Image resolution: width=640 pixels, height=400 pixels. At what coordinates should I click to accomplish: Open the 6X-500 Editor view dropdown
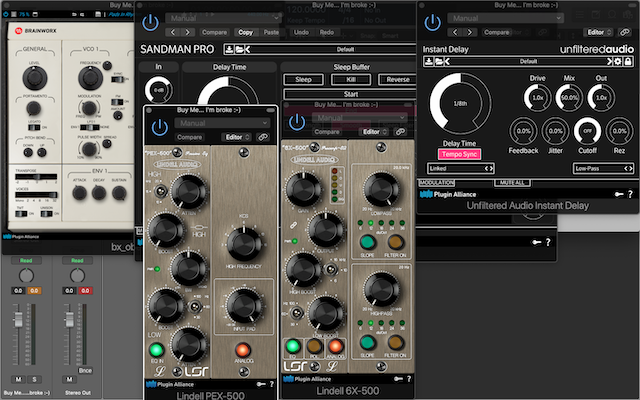click(375, 131)
